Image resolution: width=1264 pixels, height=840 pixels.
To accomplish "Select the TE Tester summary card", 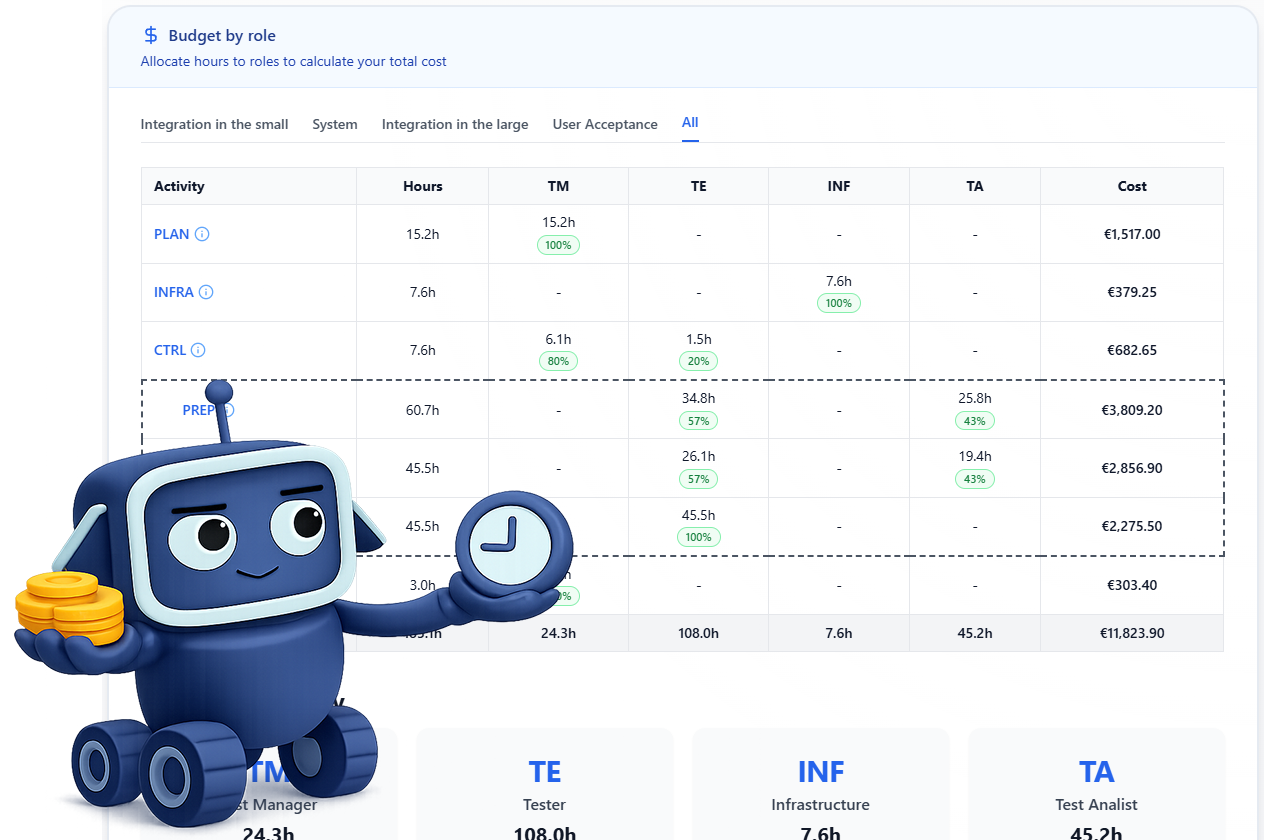I will point(545,785).
